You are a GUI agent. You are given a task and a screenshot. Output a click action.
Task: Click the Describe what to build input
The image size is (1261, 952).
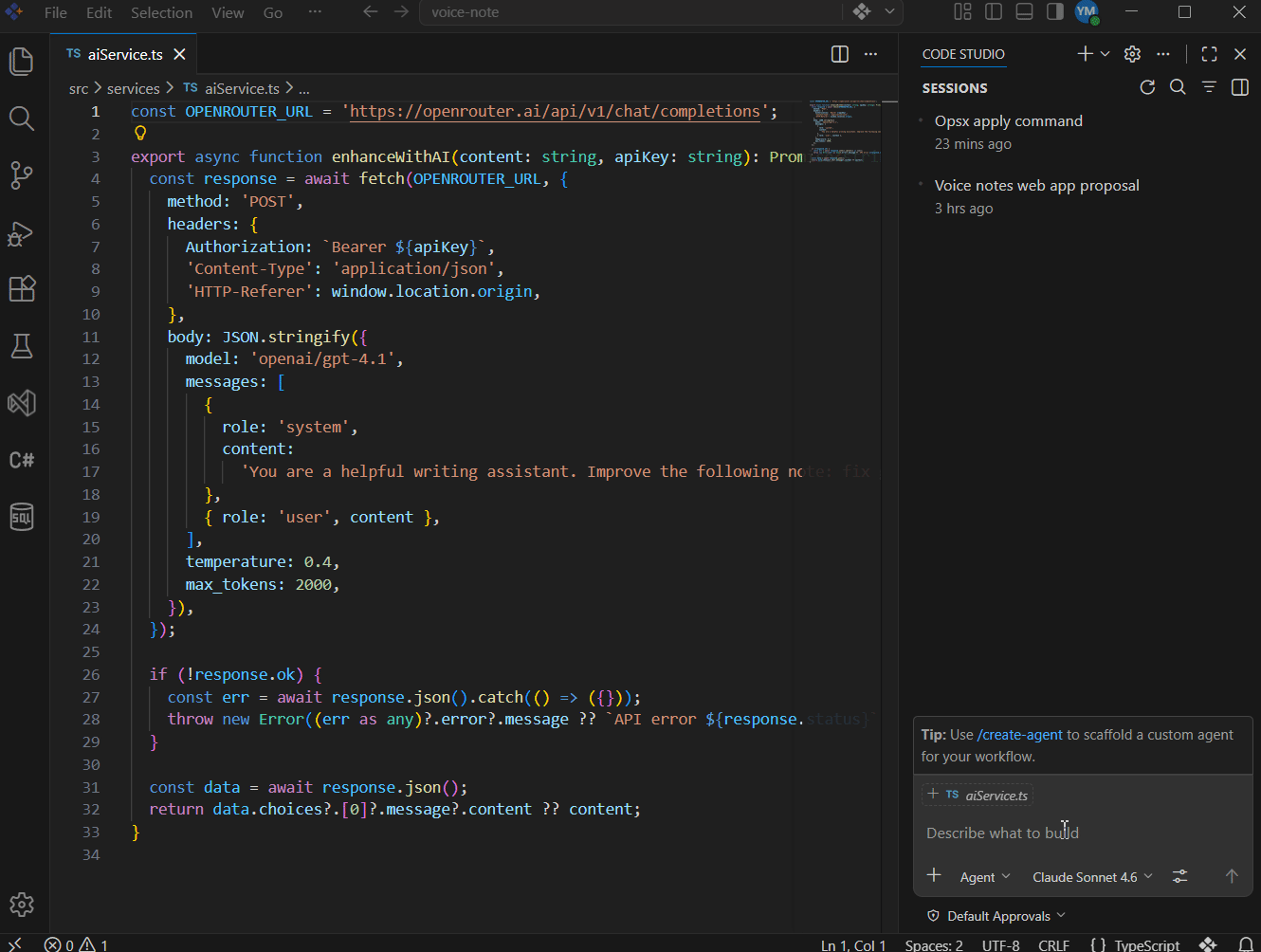pos(1082,833)
